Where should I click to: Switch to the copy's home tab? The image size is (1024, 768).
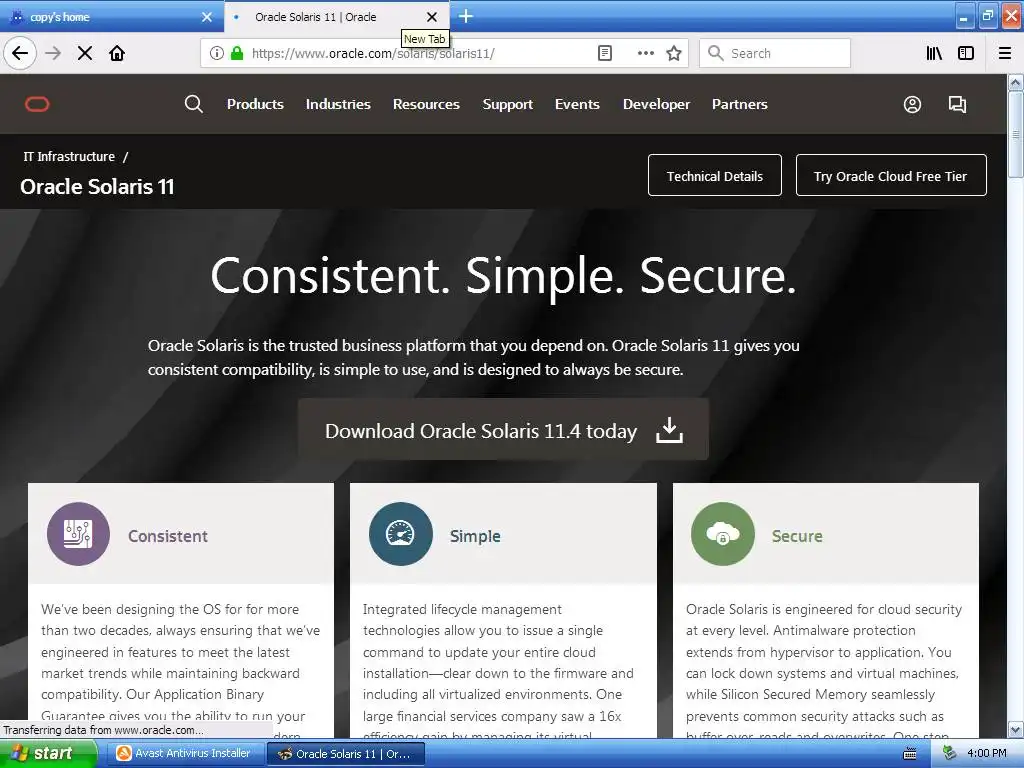click(x=112, y=17)
